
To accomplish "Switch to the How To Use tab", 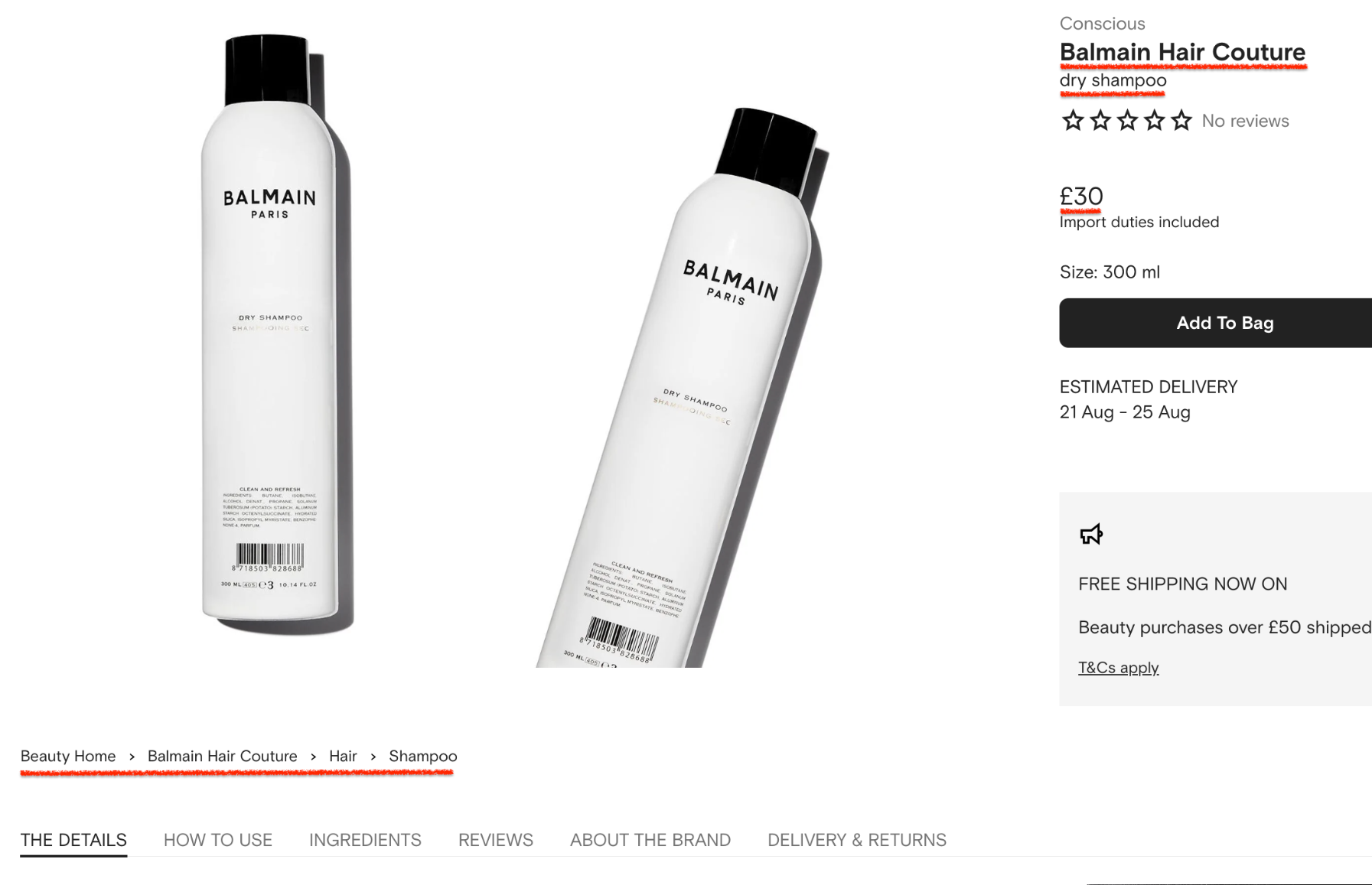I will coord(218,840).
